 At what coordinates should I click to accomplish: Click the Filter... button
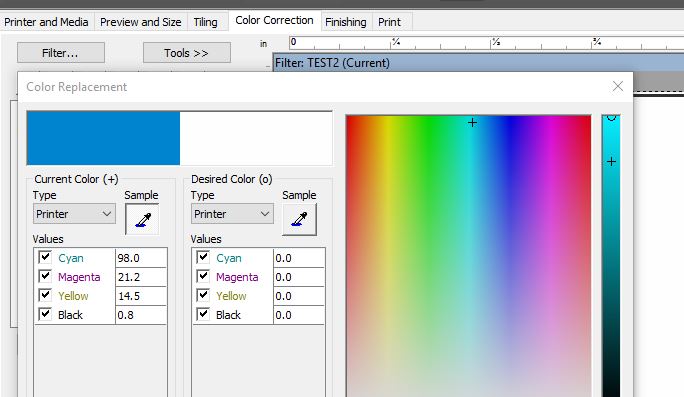[x=61, y=53]
